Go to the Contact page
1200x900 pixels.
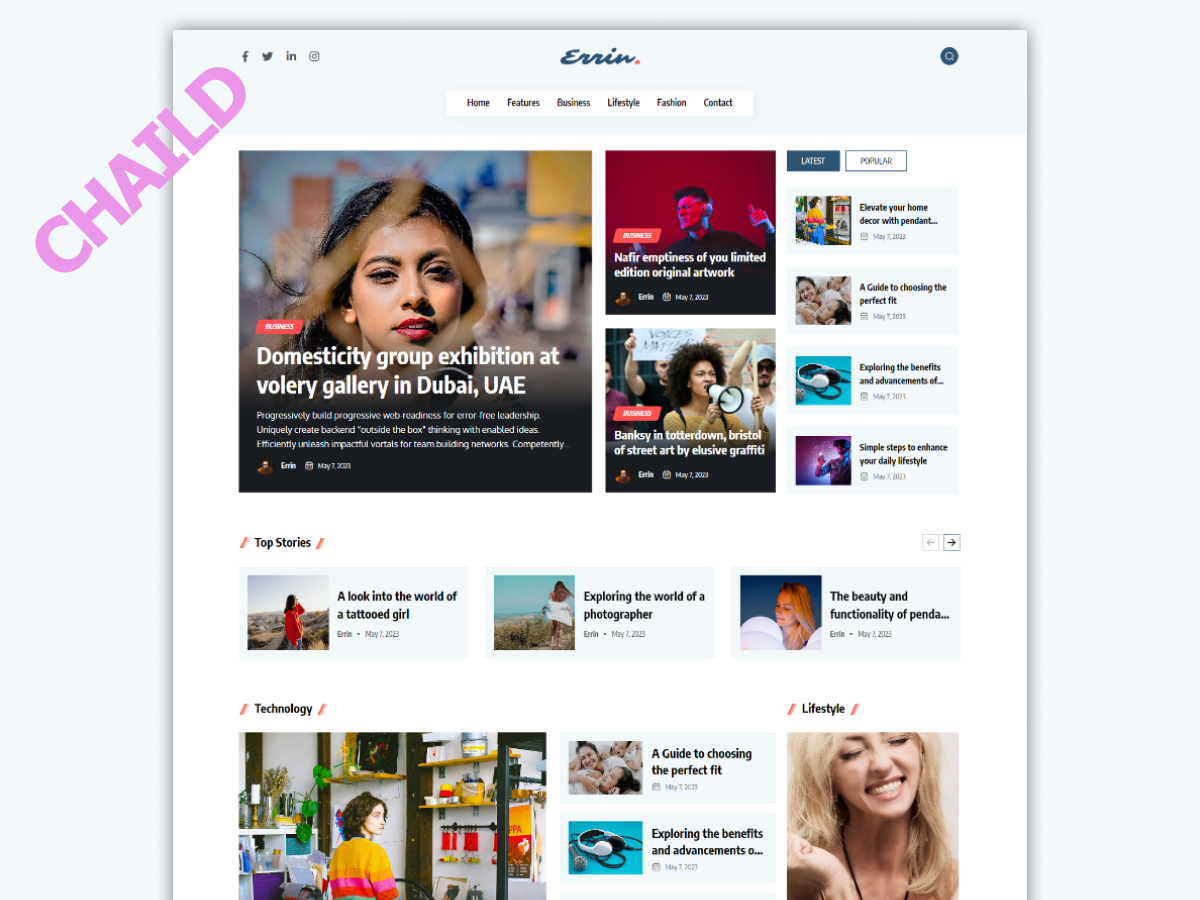[718, 103]
